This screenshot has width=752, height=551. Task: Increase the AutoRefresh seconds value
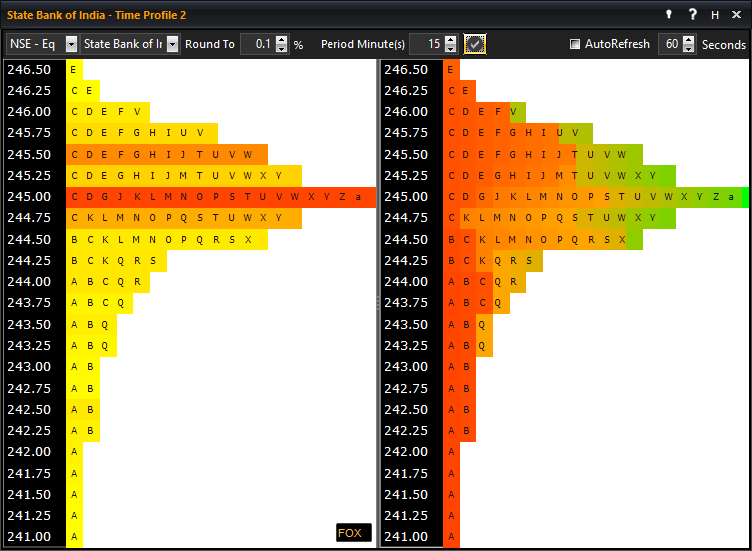(x=689, y=40)
